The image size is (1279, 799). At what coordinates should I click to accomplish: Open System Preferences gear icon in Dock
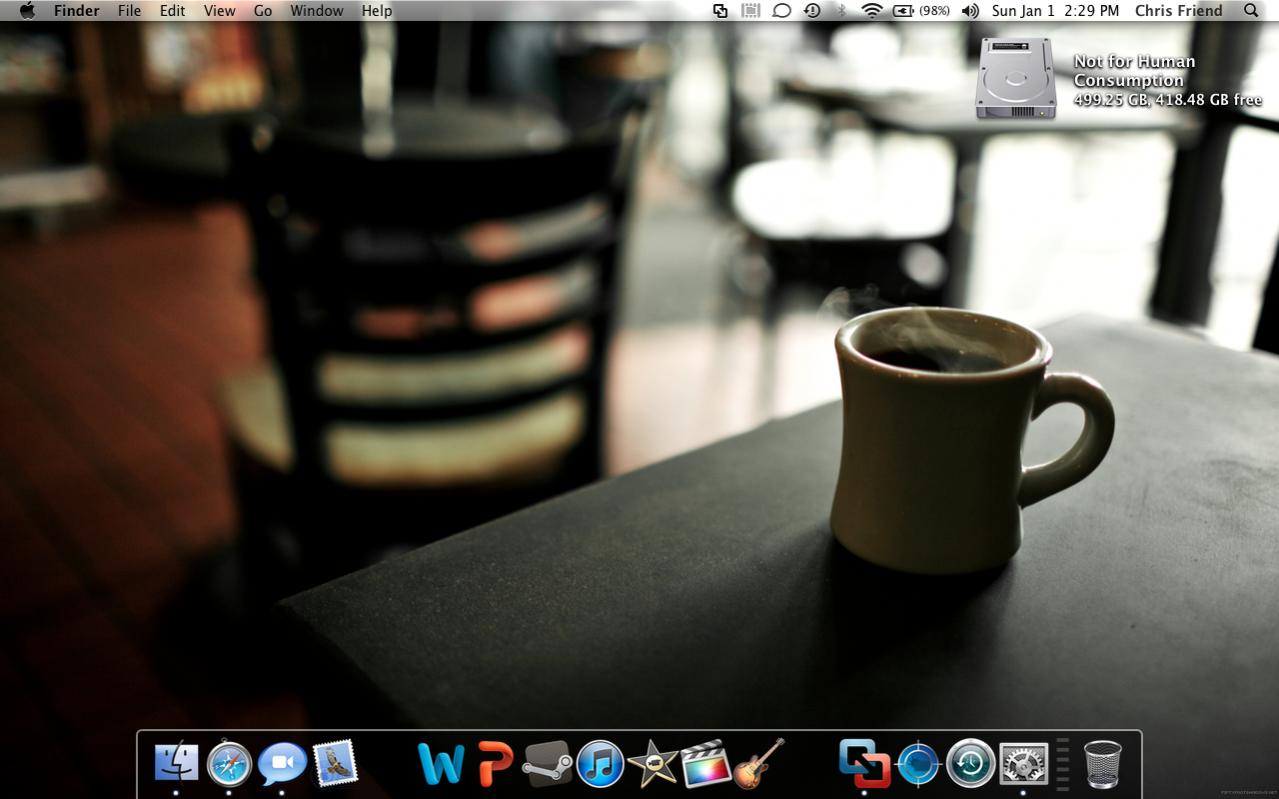point(1024,765)
